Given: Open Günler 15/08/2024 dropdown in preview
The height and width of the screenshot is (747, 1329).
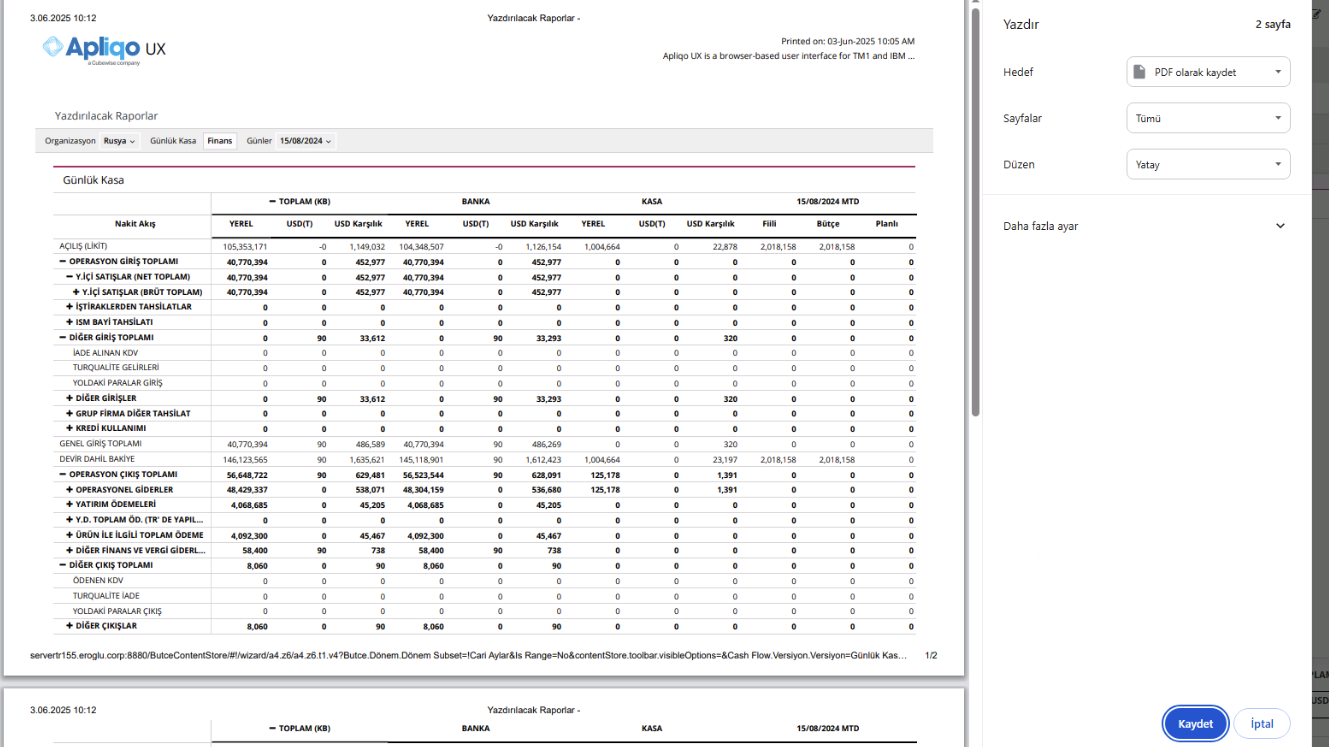Looking at the screenshot, I should (305, 141).
